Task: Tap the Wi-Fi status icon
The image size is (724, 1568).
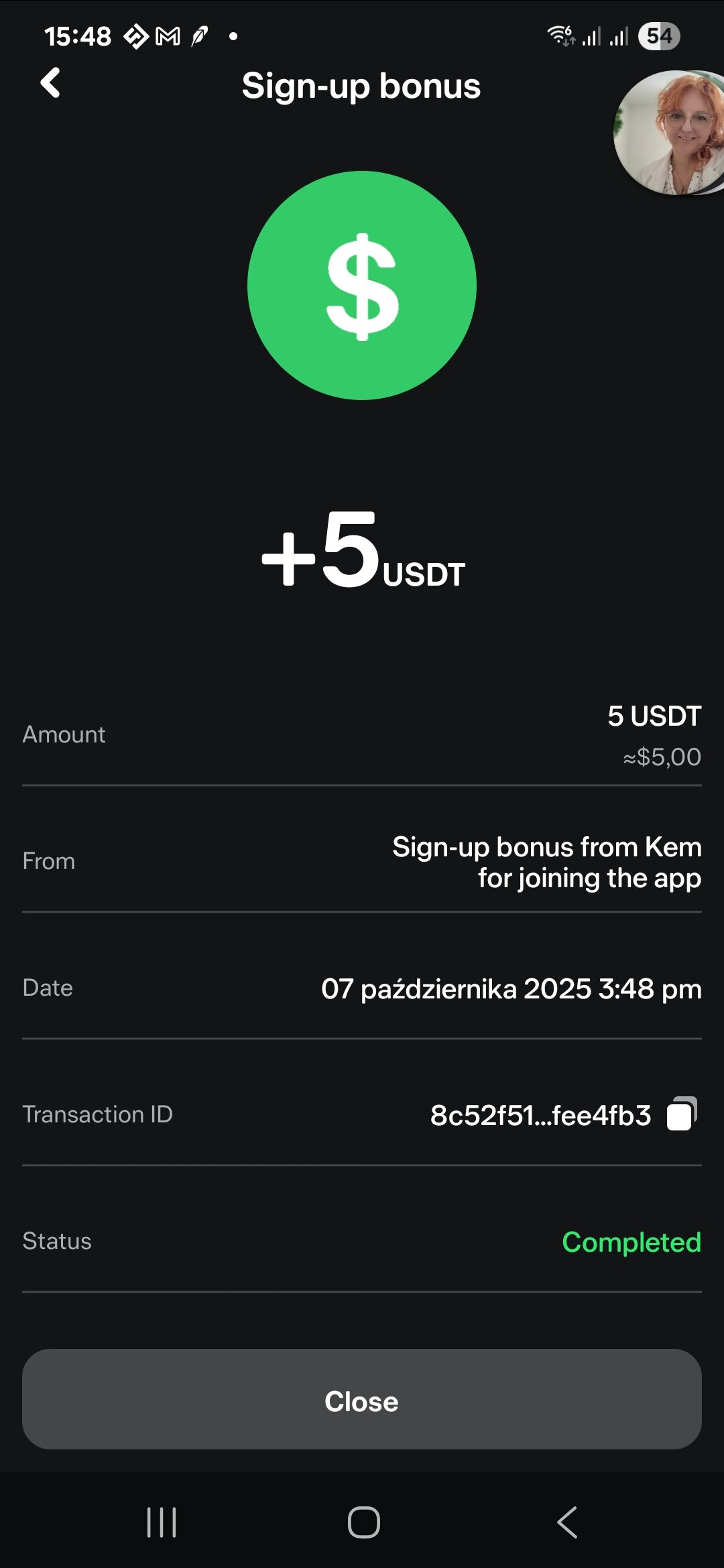Action: (x=560, y=36)
